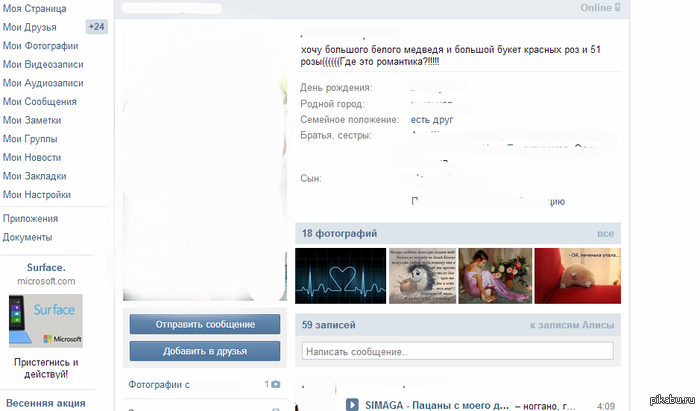Open heartbeat heart photo thumbnail

tap(341, 276)
